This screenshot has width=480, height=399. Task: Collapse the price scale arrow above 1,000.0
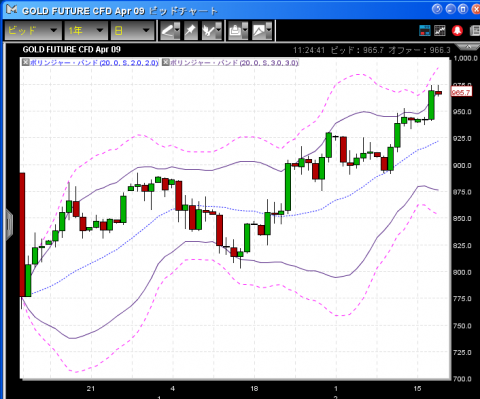468,46
